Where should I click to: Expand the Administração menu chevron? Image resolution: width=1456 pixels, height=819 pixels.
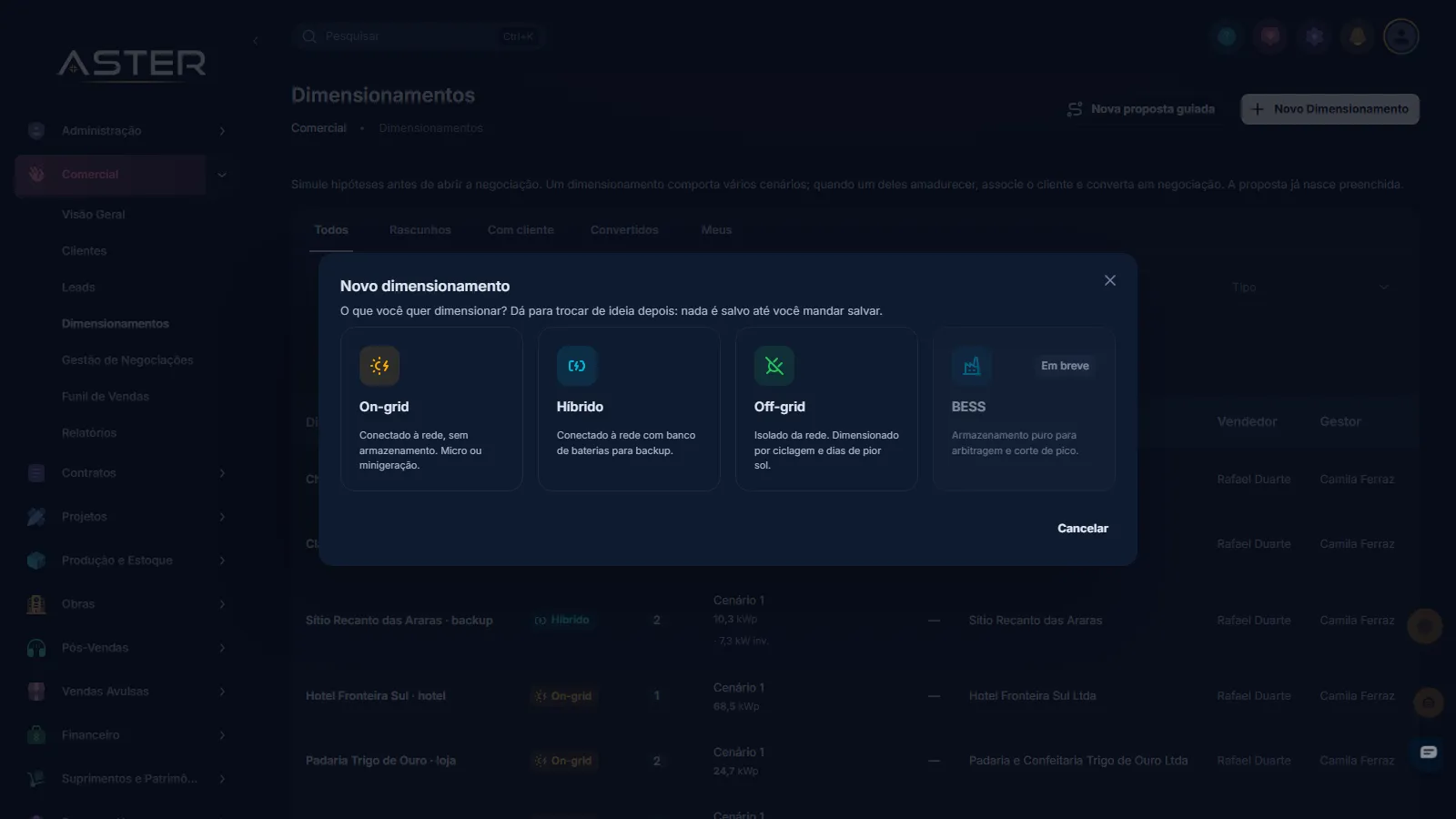coord(222,131)
